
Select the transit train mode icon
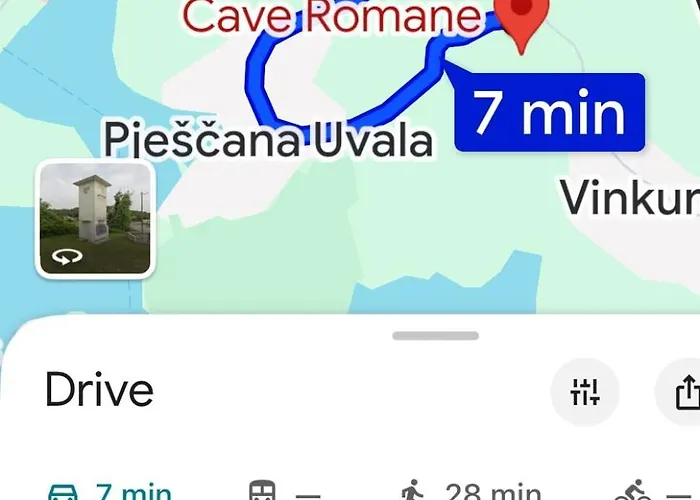click(262, 490)
